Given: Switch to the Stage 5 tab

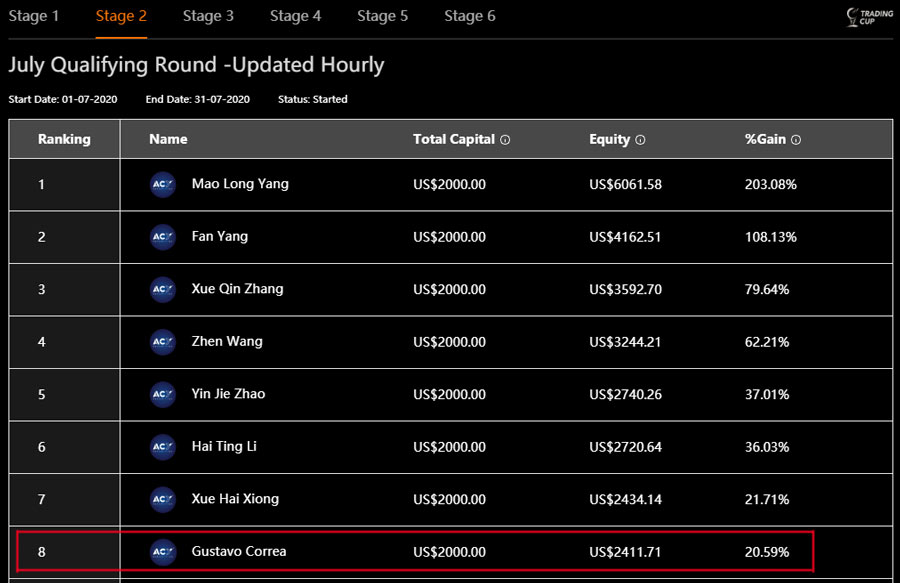Looking at the screenshot, I should point(382,16).
